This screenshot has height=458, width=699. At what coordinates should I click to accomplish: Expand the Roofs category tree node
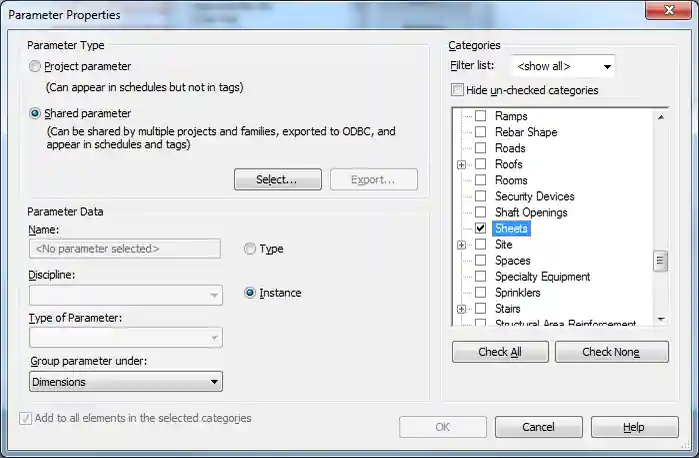tap(461, 164)
